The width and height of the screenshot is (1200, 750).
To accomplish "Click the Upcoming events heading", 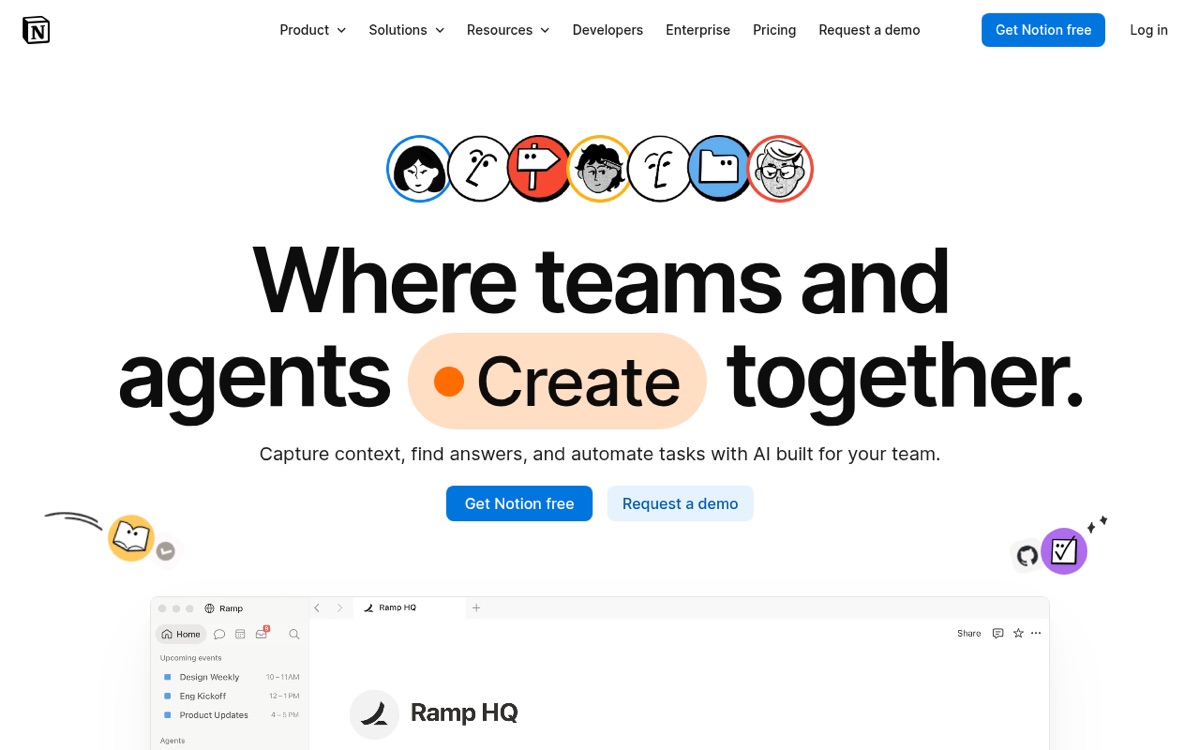I will pos(191,658).
